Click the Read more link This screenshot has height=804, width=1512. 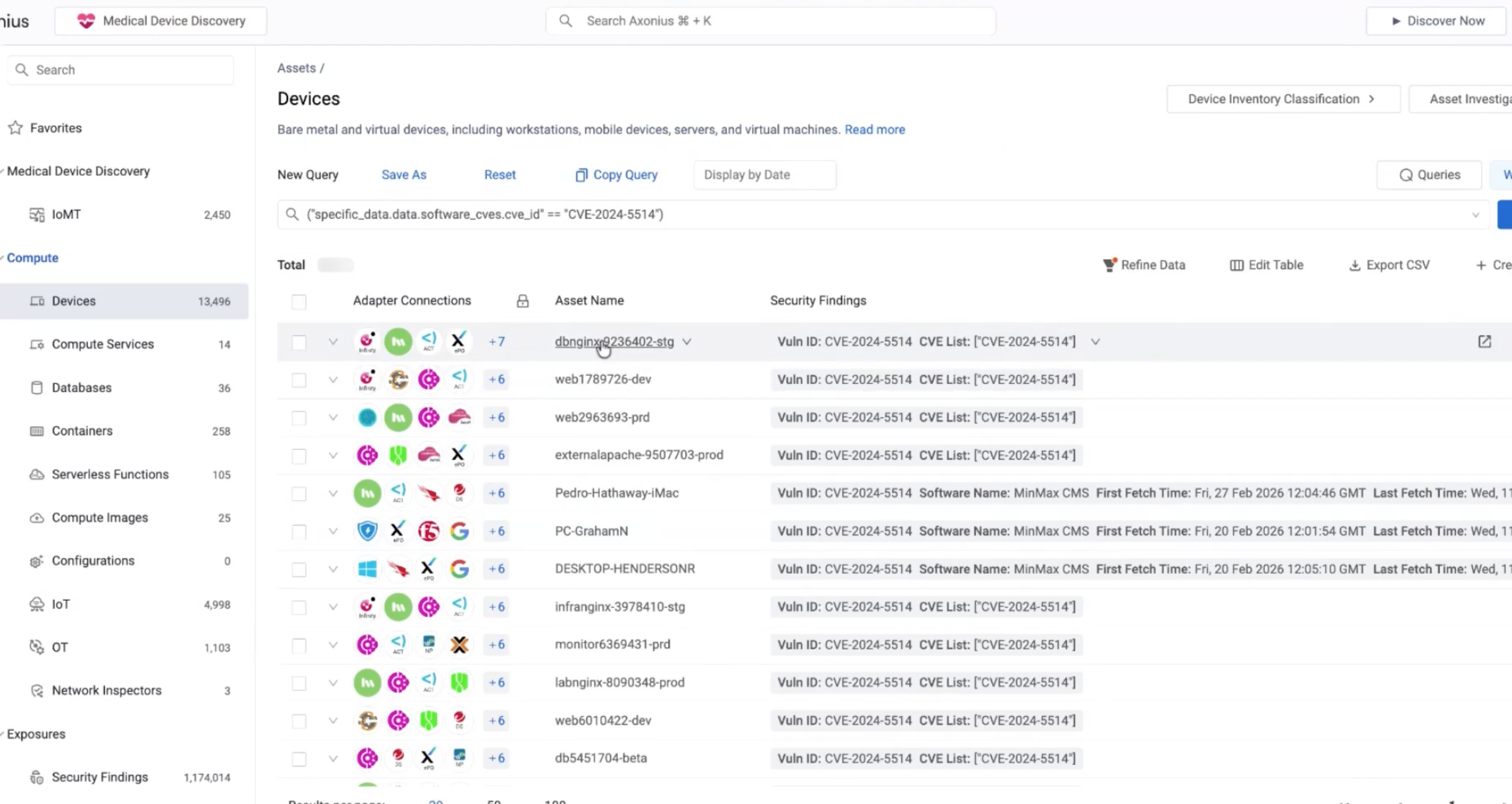pyautogui.click(x=875, y=129)
